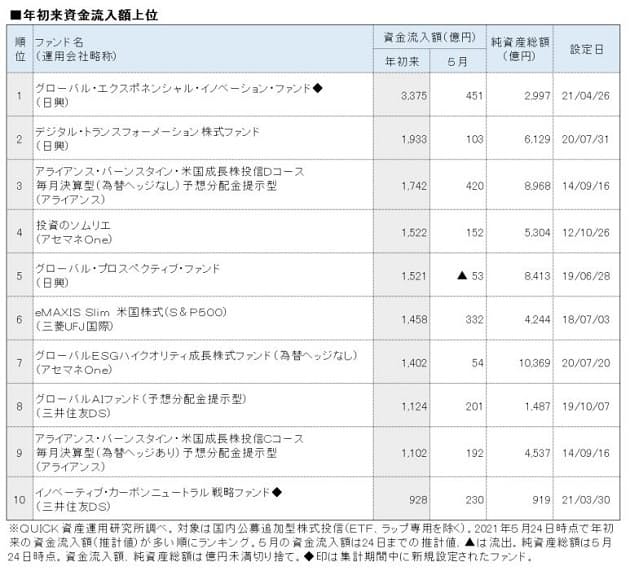
Task: Select fund イノベーティブ・カーボンニュートラル戦略ファンド
Action: (153, 492)
